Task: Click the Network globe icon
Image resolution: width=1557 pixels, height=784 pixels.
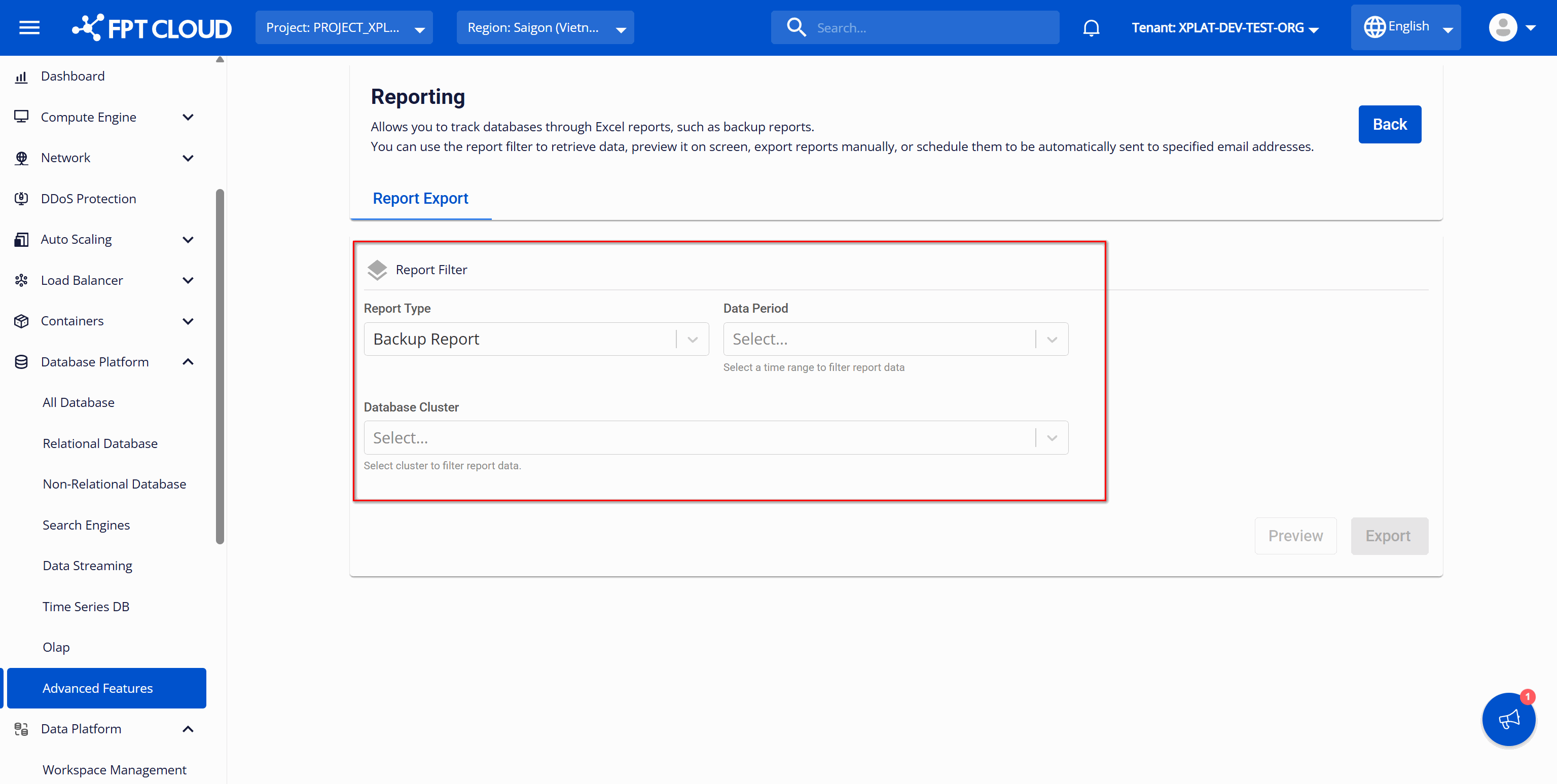Action: pos(21,158)
